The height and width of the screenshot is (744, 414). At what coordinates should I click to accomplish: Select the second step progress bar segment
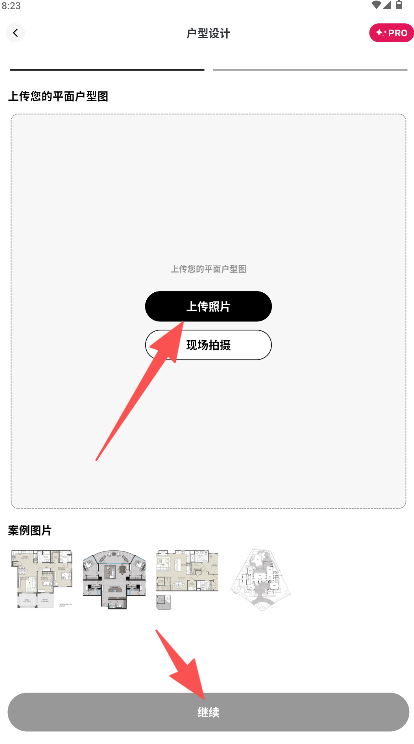(310, 70)
